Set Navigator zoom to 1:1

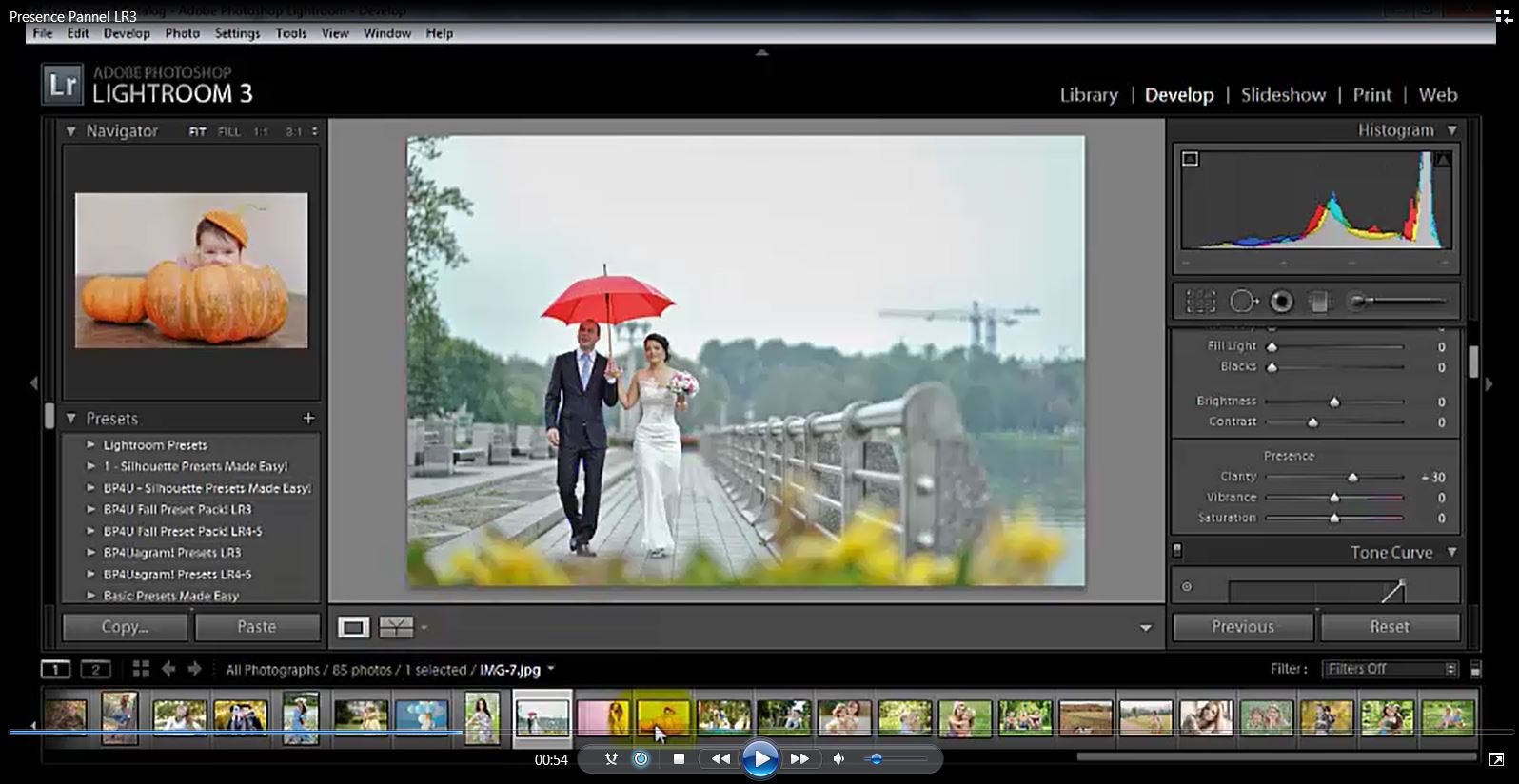point(261,132)
